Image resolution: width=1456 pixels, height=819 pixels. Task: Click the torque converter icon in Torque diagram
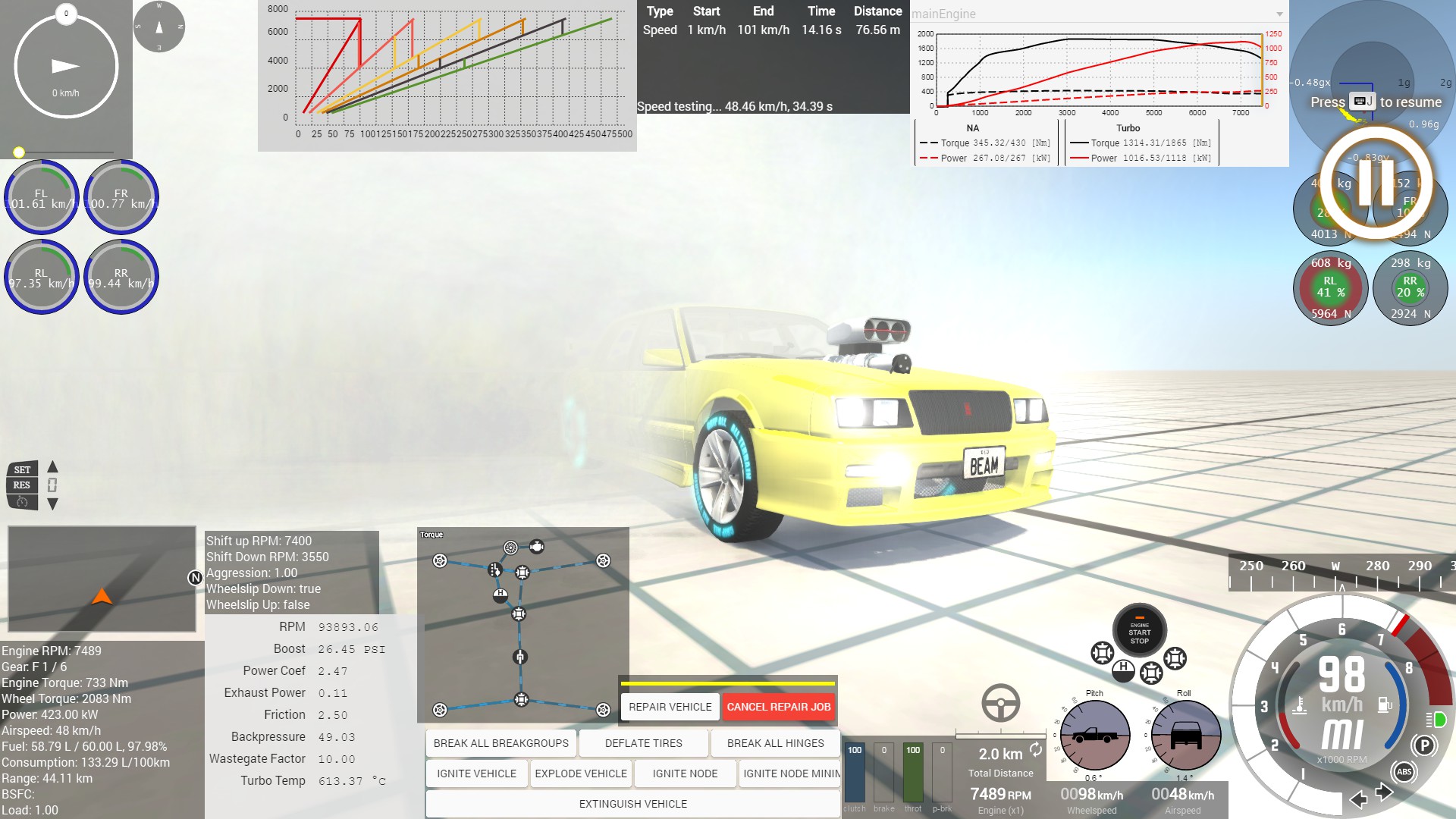511,548
